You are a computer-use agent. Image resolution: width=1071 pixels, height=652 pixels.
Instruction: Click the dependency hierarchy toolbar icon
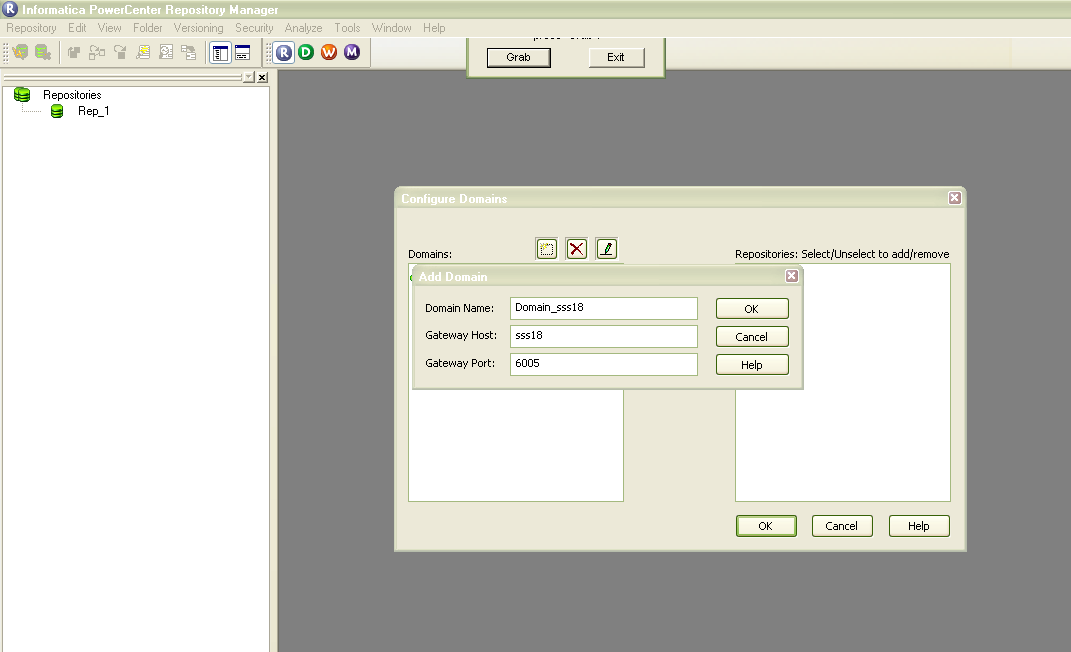click(189, 53)
